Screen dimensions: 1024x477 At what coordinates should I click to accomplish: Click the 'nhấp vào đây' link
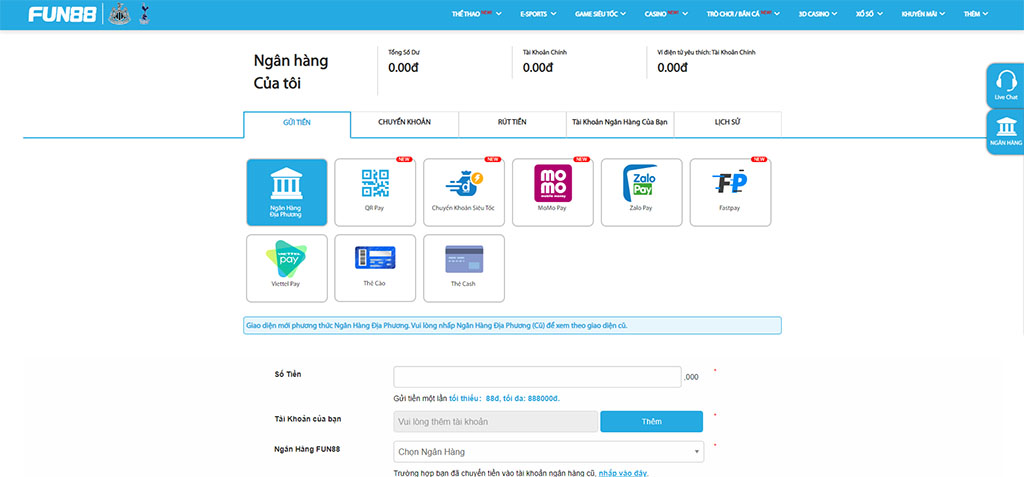[x=623, y=473]
